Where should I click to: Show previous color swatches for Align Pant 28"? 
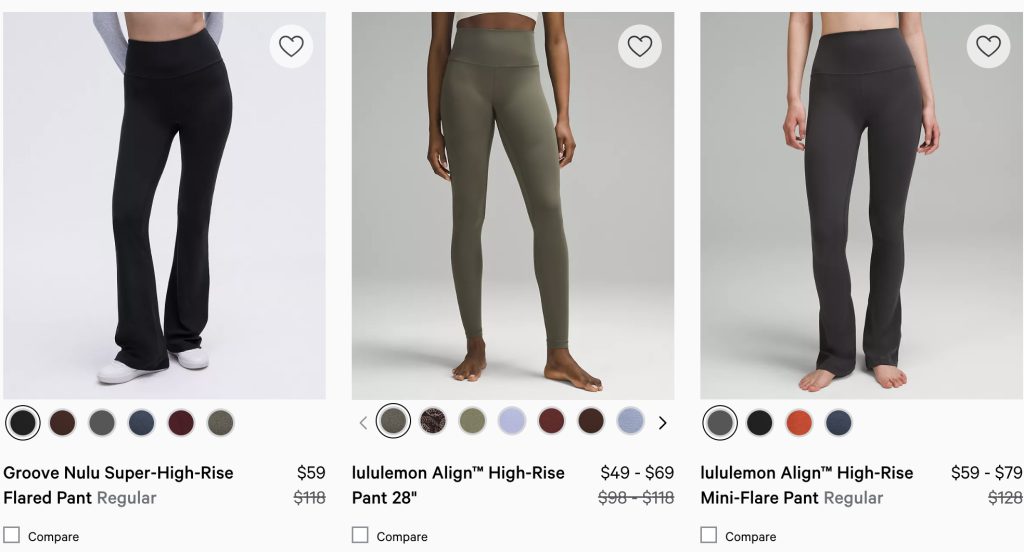click(x=363, y=423)
